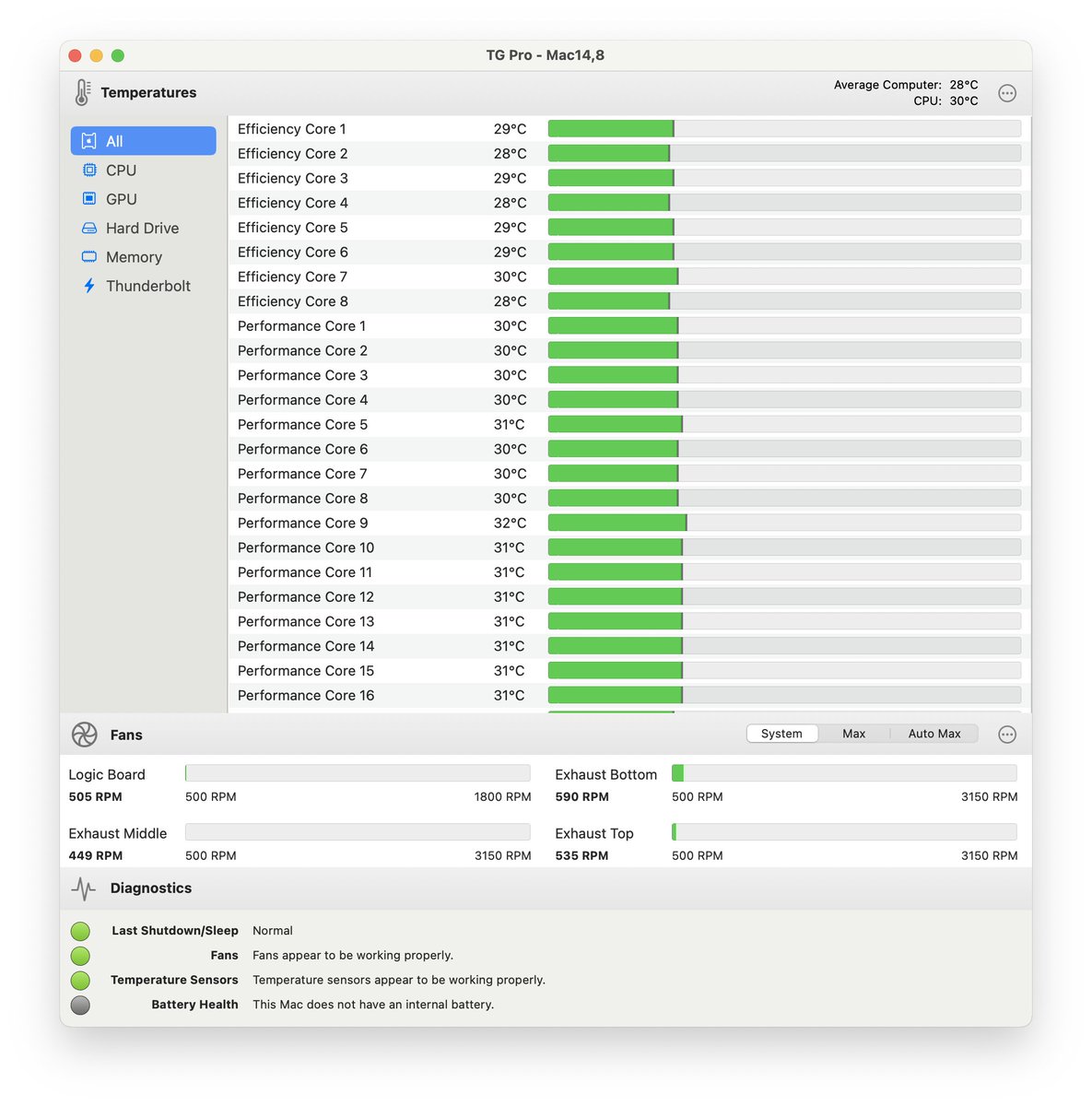The image size is (1092, 1106).
Task: Select the All category label
Action: coord(114,141)
